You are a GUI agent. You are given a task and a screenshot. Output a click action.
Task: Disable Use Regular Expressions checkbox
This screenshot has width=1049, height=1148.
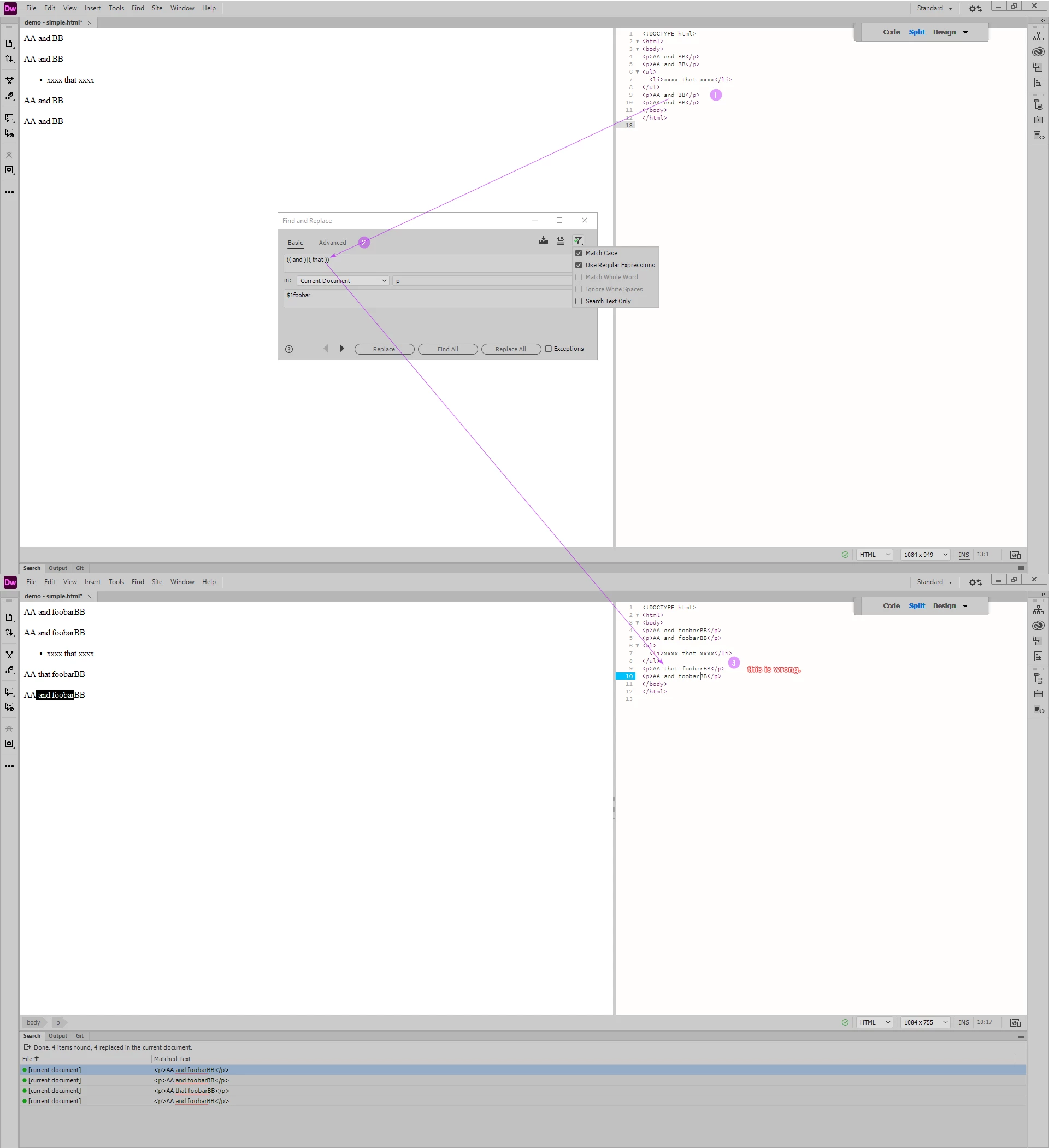tap(579, 265)
